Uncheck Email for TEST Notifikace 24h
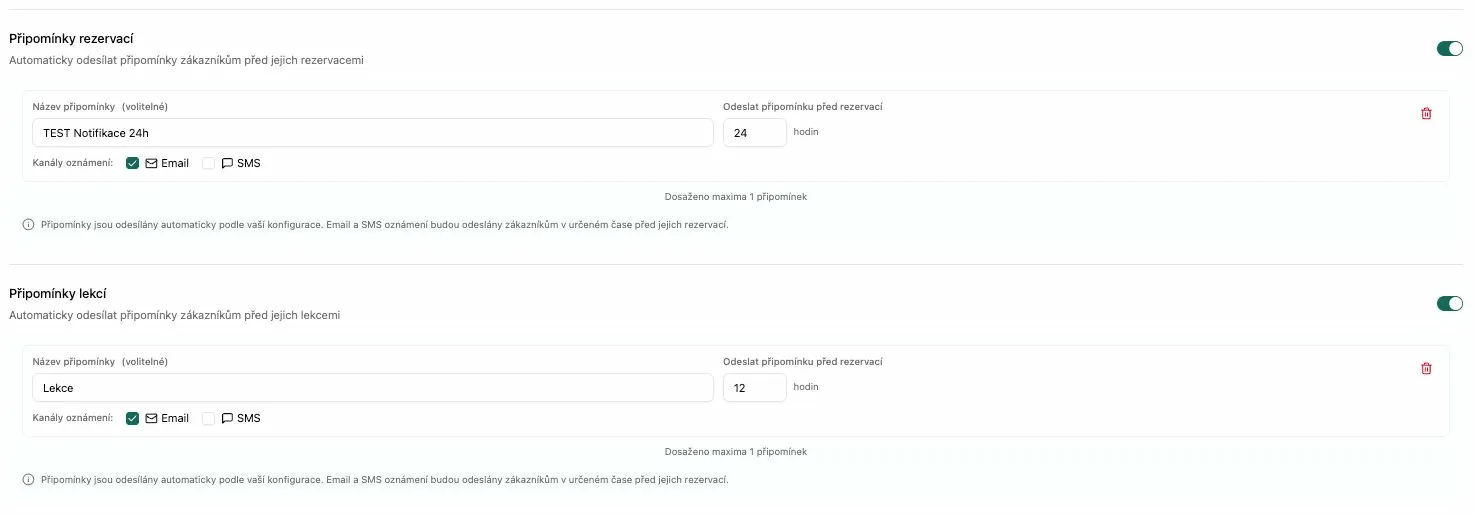The image size is (1474, 517). pyautogui.click(x=132, y=163)
